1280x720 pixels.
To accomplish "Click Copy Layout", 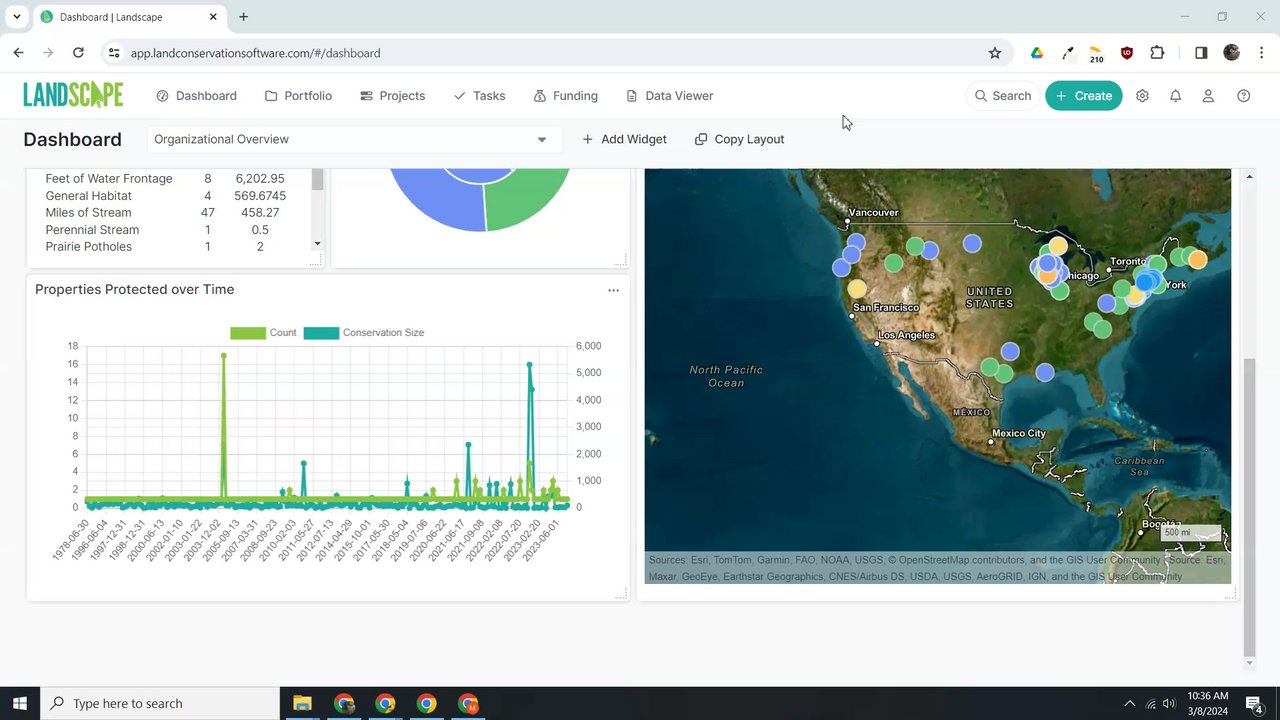I will [739, 139].
